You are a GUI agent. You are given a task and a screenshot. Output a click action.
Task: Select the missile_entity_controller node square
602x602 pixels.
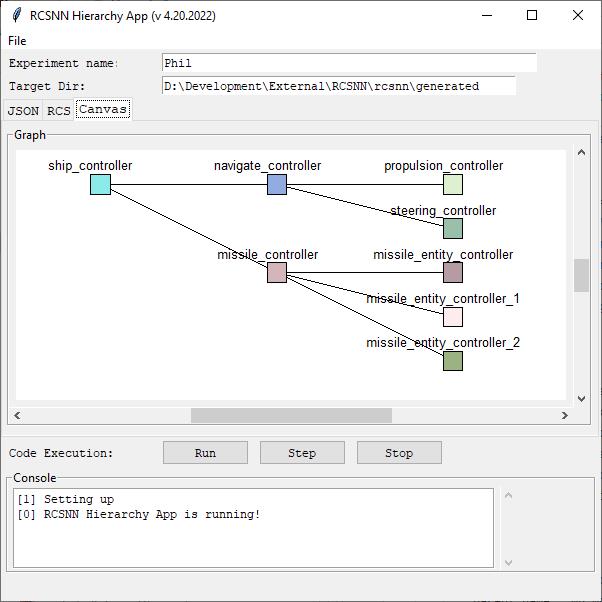pos(453,273)
